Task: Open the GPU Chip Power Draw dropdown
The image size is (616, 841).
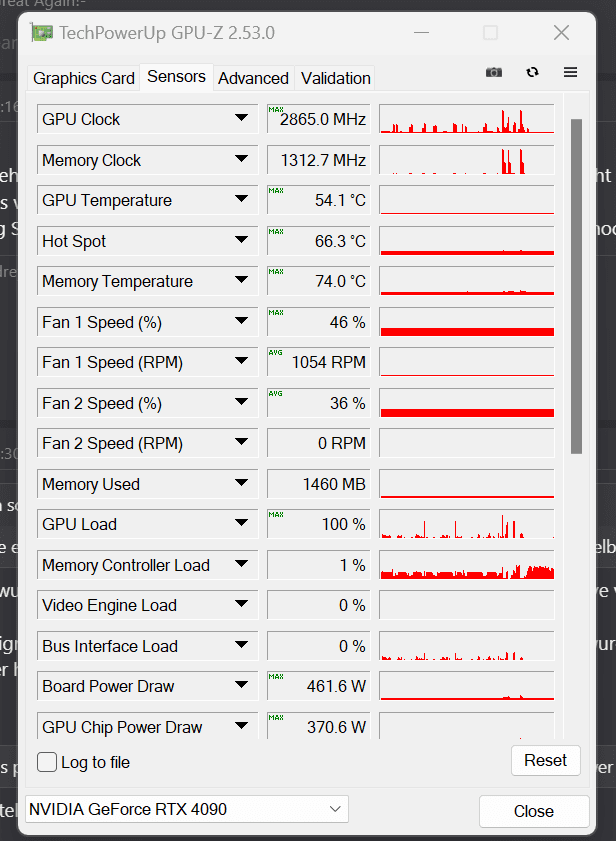Action: click(x=241, y=726)
